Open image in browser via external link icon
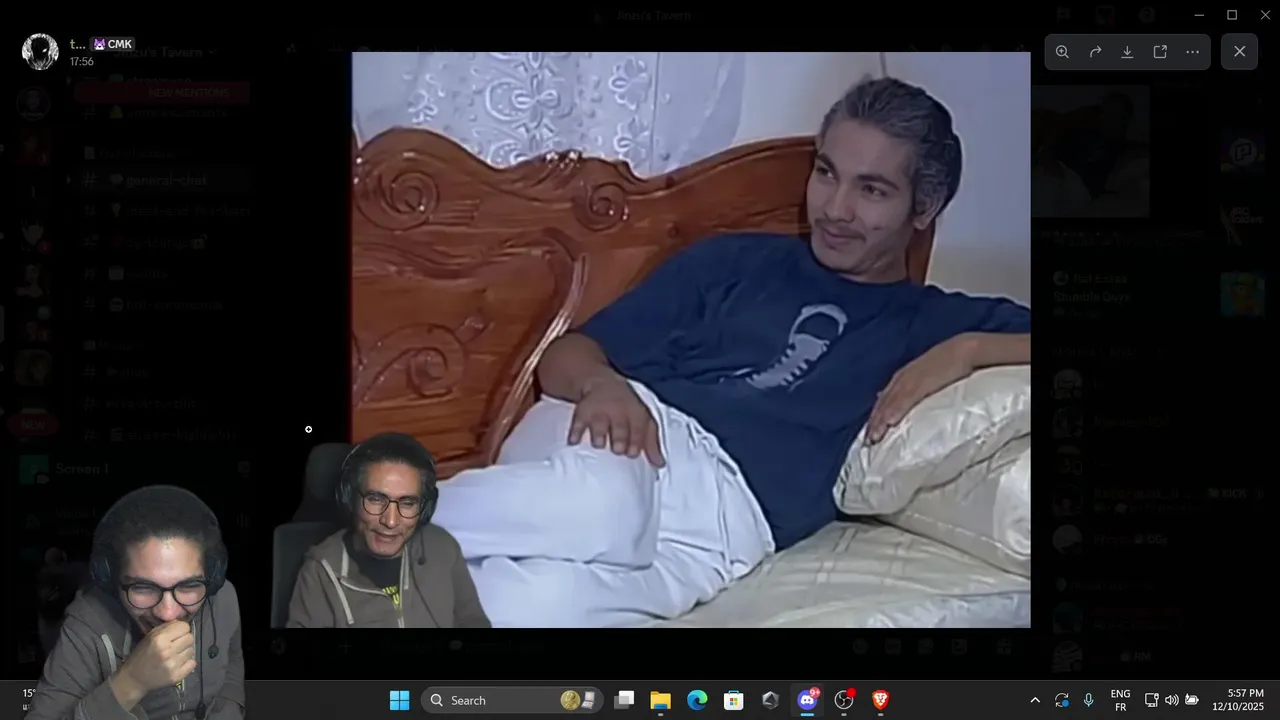Screen dimensions: 1280x720 (1160, 52)
